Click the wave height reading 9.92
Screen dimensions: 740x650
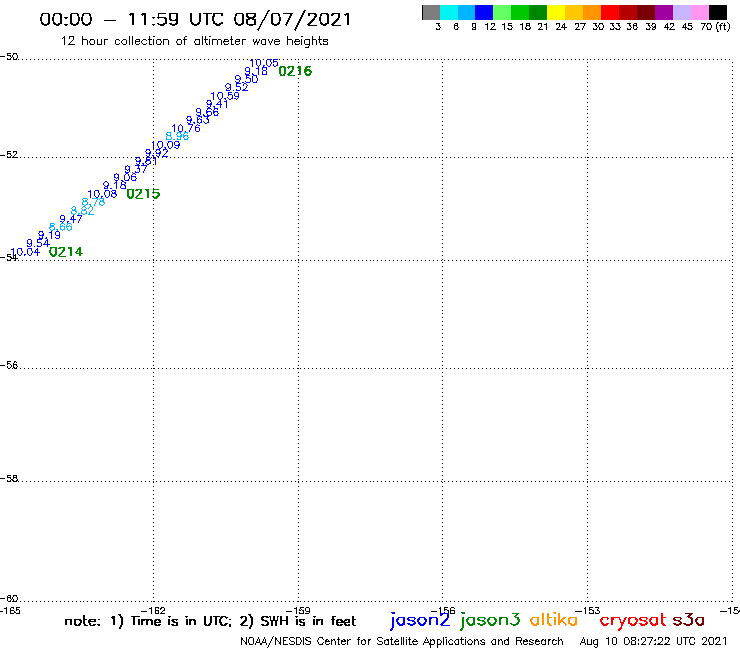pos(157,153)
